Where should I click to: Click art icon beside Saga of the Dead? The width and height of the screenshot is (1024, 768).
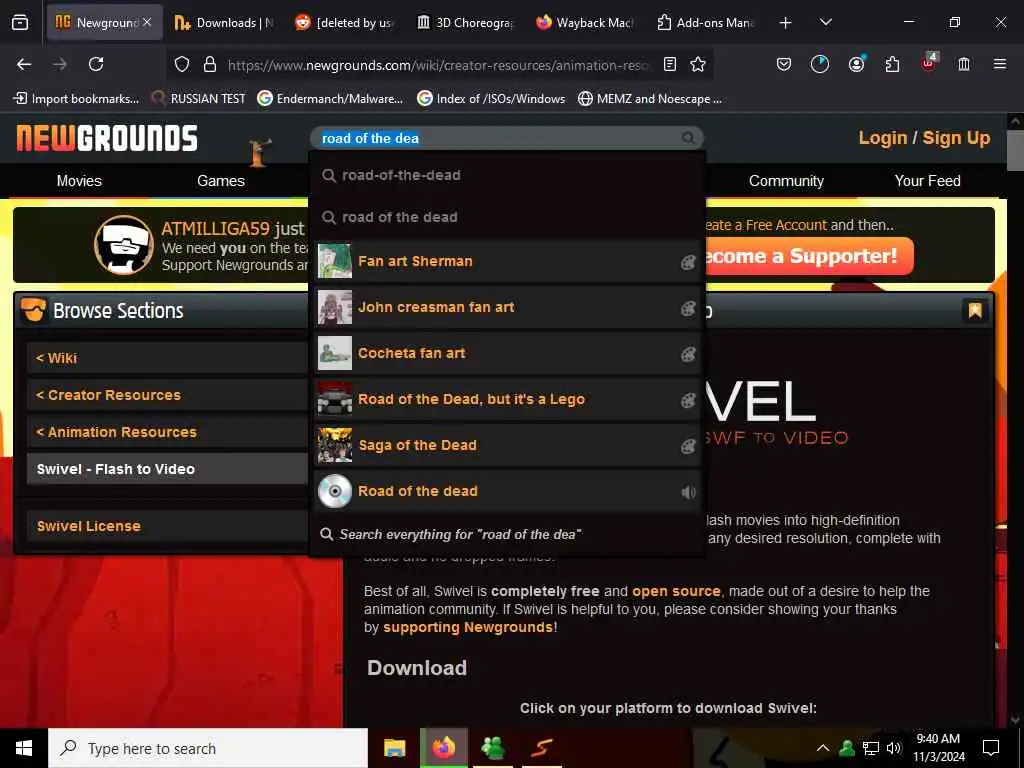pyautogui.click(x=688, y=446)
